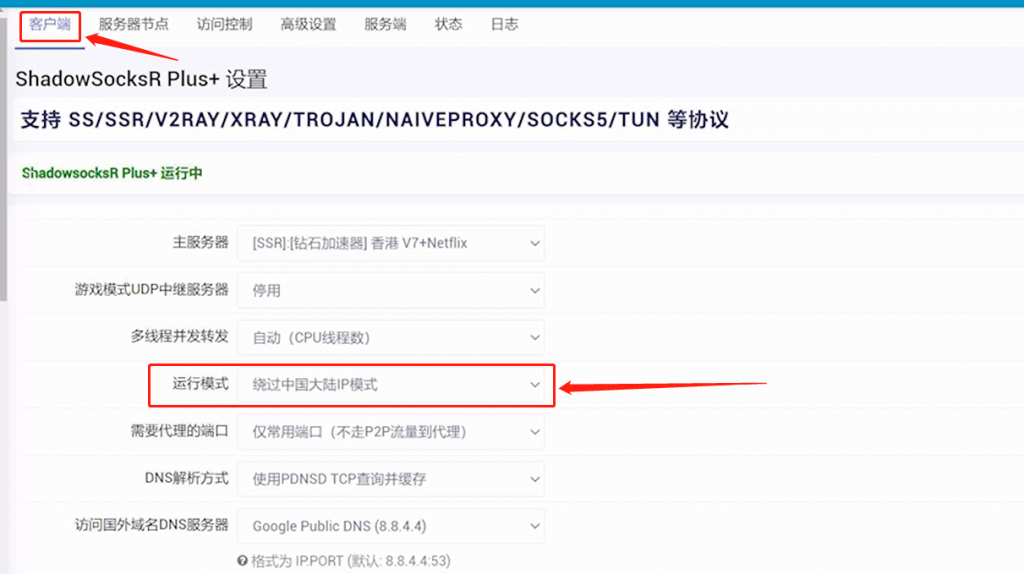The height and width of the screenshot is (574, 1024).
Task: Open the 访问控制 tab
Action: pyautogui.click(x=225, y=25)
